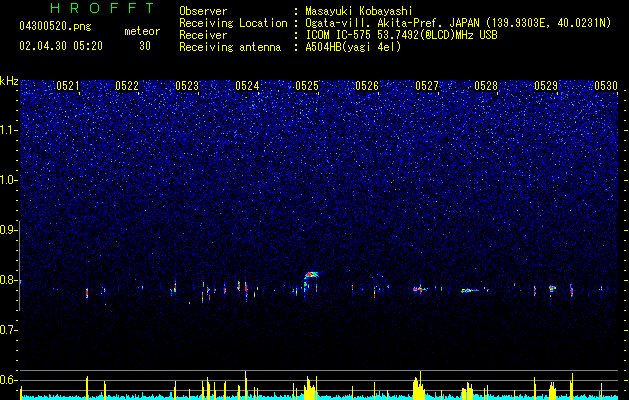Click the 0526 time marker
The width and height of the screenshot is (629, 400).
click(x=367, y=86)
